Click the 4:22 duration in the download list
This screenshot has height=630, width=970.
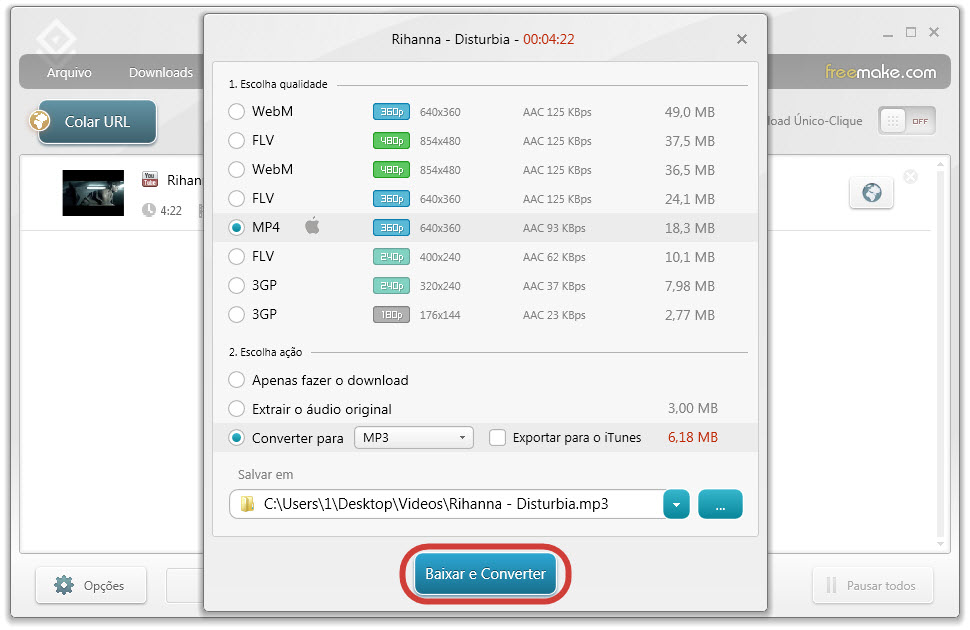(x=171, y=211)
